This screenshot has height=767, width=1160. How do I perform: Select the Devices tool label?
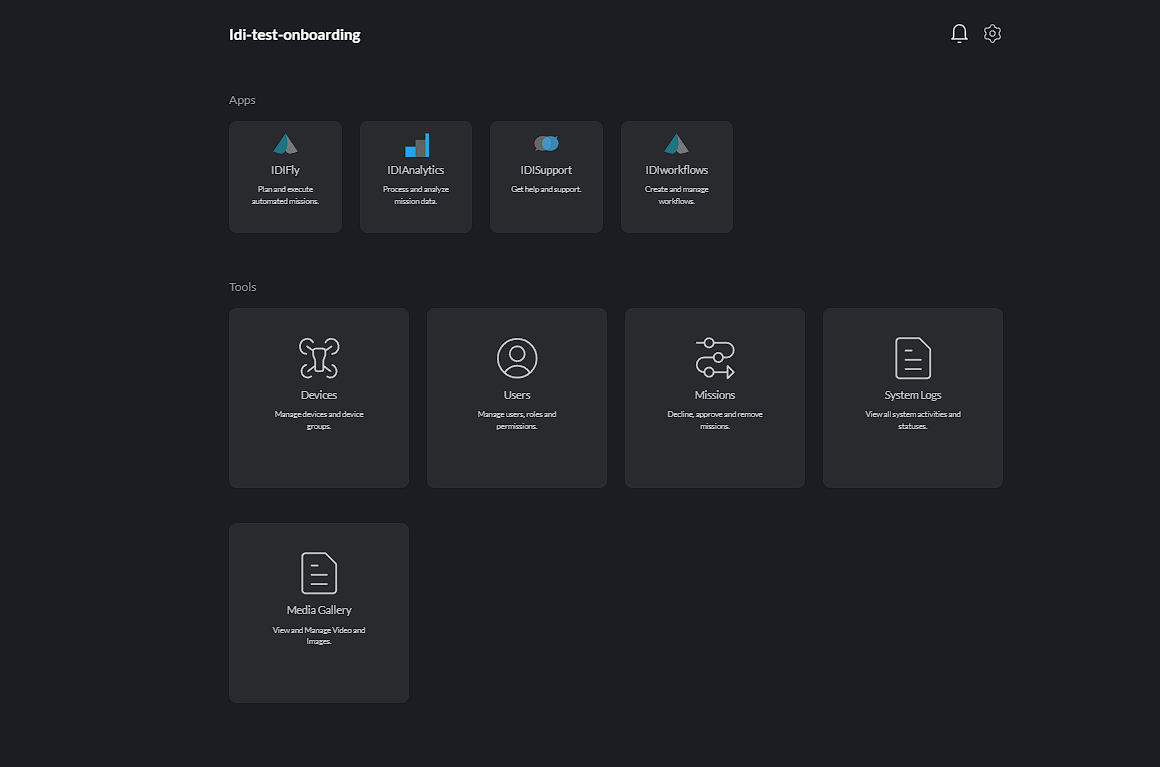click(x=319, y=395)
